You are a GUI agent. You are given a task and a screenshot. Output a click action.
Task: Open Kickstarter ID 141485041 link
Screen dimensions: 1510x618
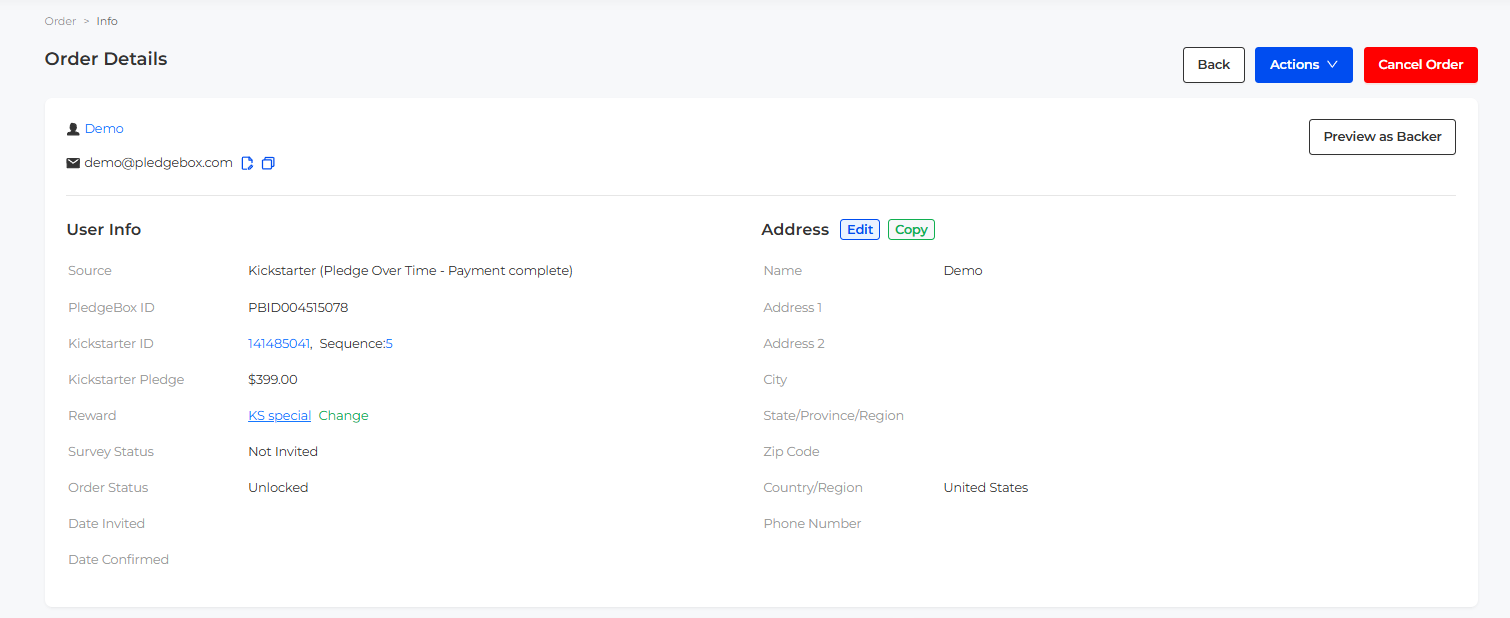[278, 344]
